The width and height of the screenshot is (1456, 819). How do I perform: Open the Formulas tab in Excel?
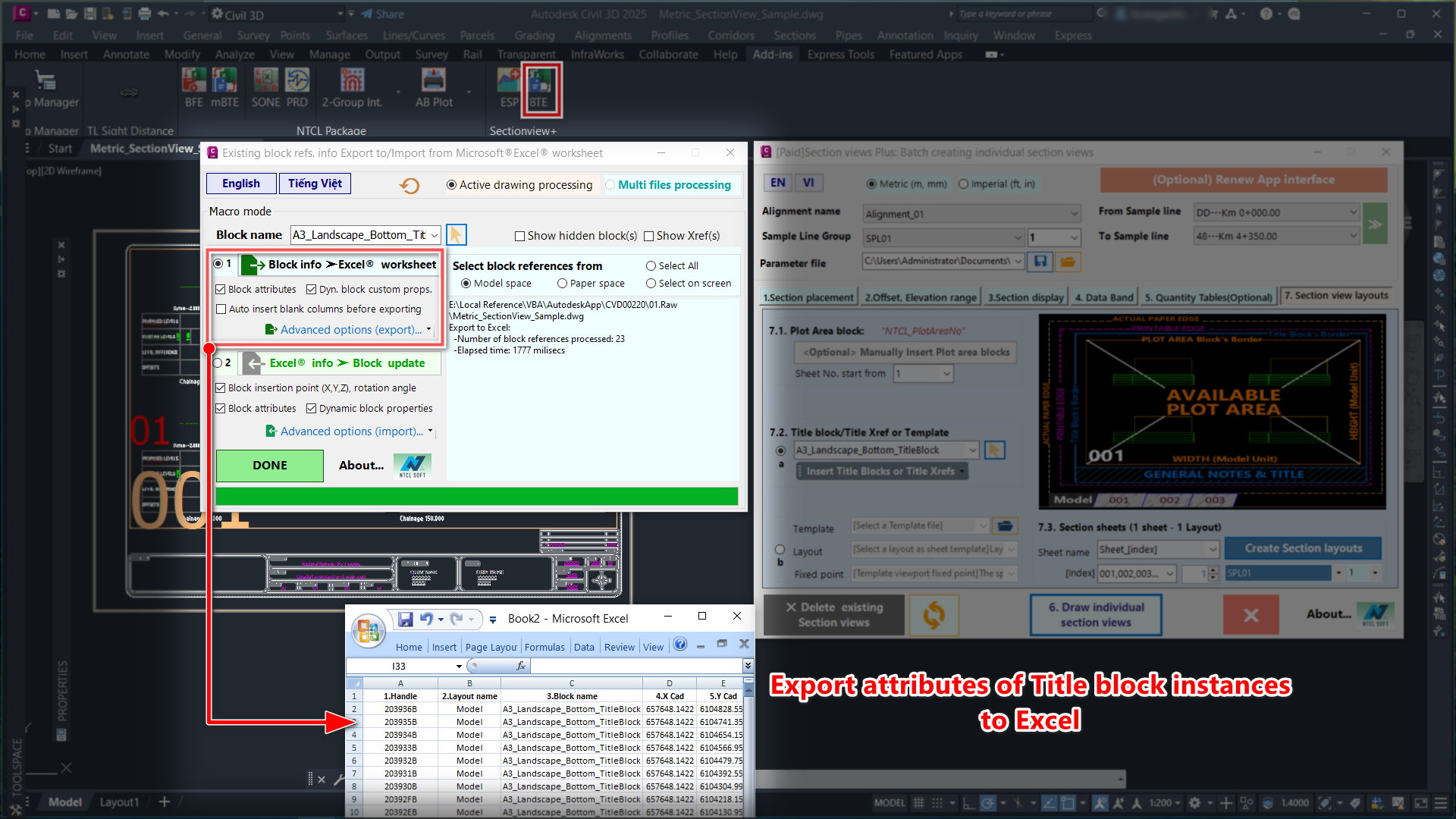click(x=544, y=647)
